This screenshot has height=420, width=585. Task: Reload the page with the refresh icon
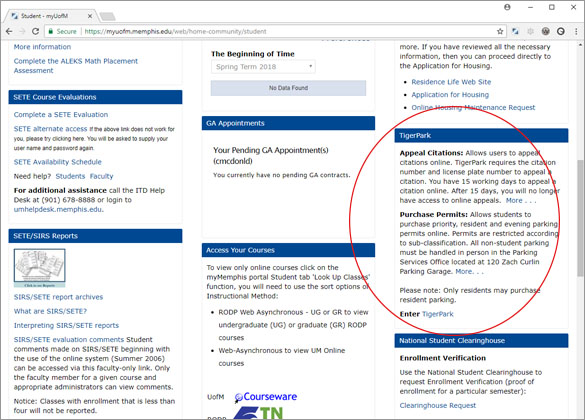coord(35,31)
